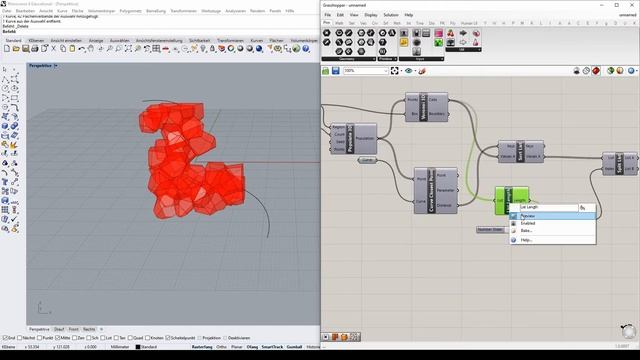Click red Shaded preview icon in Grasshopper

click(596, 71)
